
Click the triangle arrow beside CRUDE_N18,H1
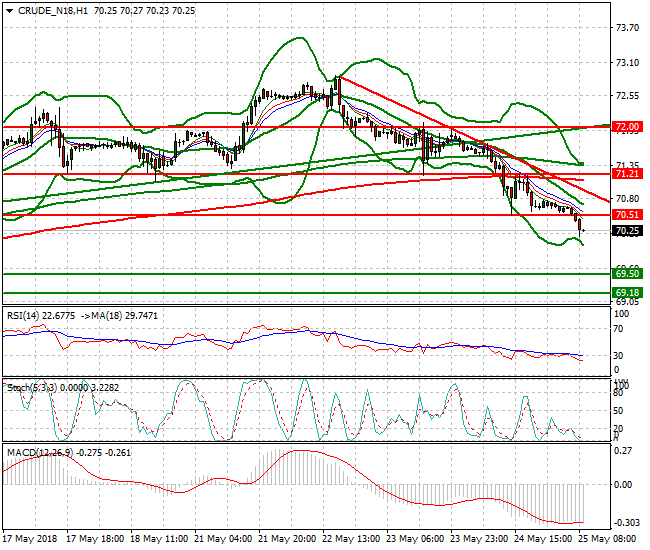[10, 11]
